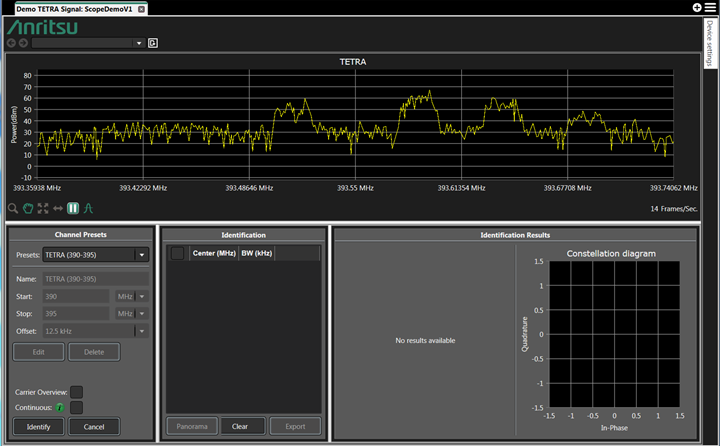Click the refresh icon beside address dropdown

(x=153, y=43)
